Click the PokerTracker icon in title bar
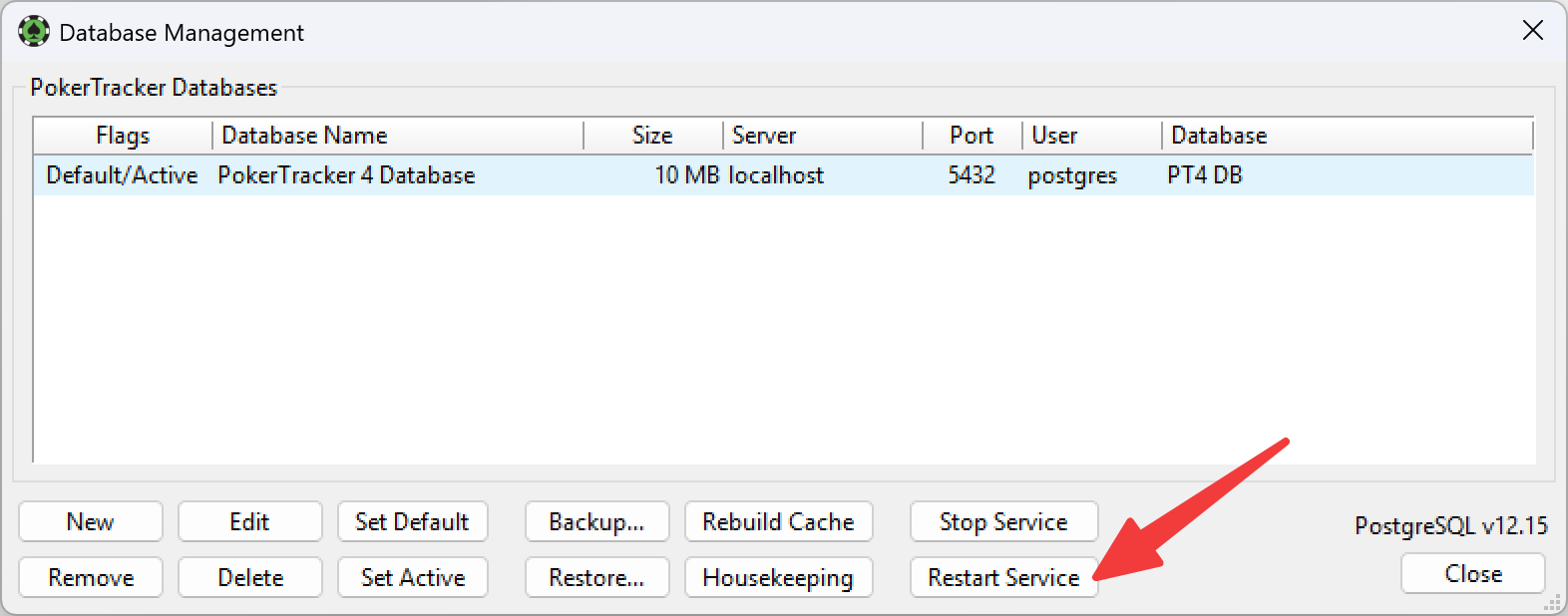The image size is (1568, 616). pos(34,32)
